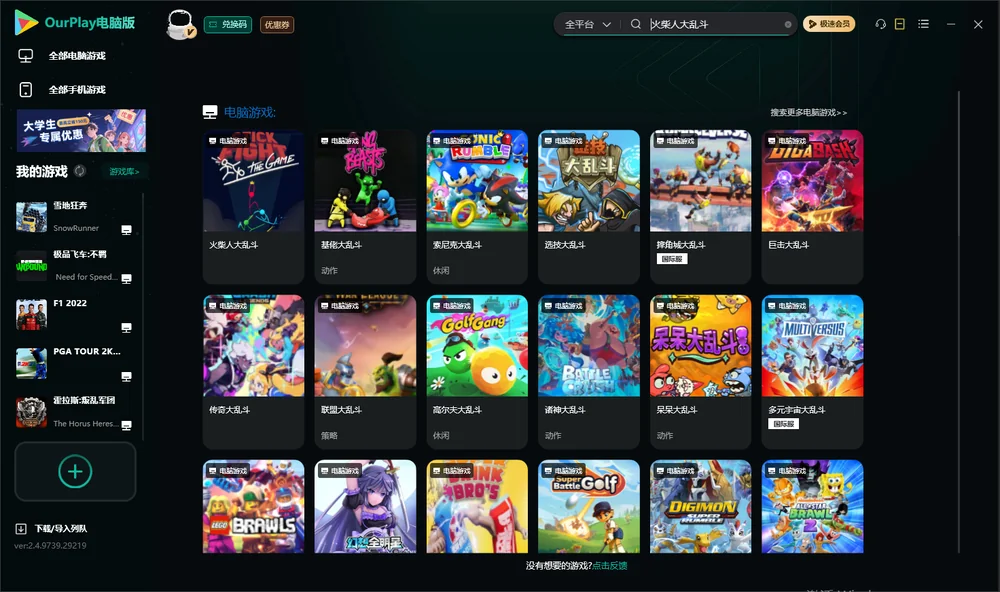Open 选技大乱斗 game card
Screen dimensions: 1000x592
[x=589, y=207]
